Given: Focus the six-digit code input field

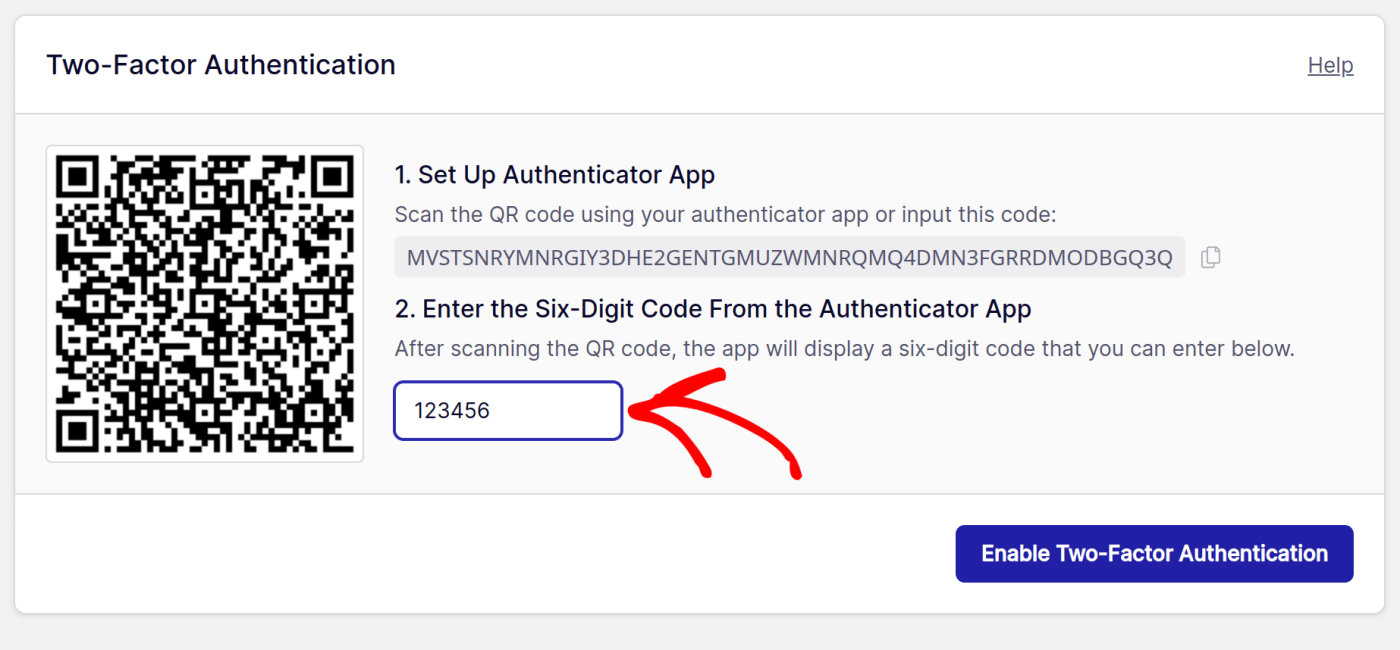Looking at the screenshot, I should 507,410.
